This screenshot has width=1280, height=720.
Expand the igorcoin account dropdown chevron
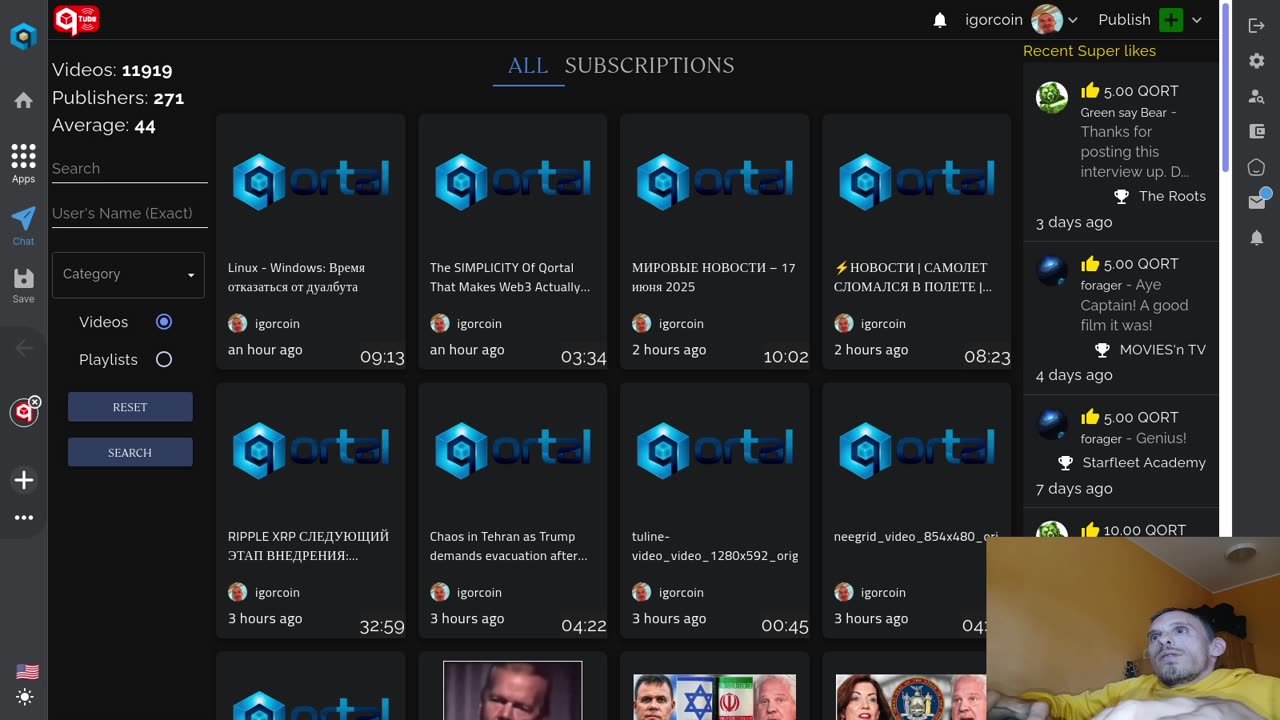(x=1073, y=20)
